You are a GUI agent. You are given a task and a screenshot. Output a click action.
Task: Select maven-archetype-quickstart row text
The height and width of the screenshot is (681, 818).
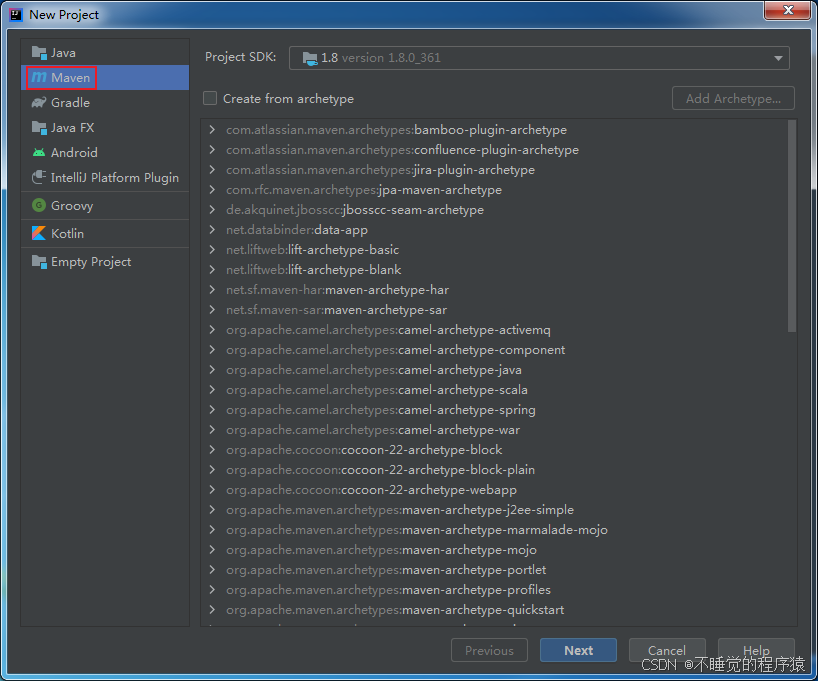(395, 610)
